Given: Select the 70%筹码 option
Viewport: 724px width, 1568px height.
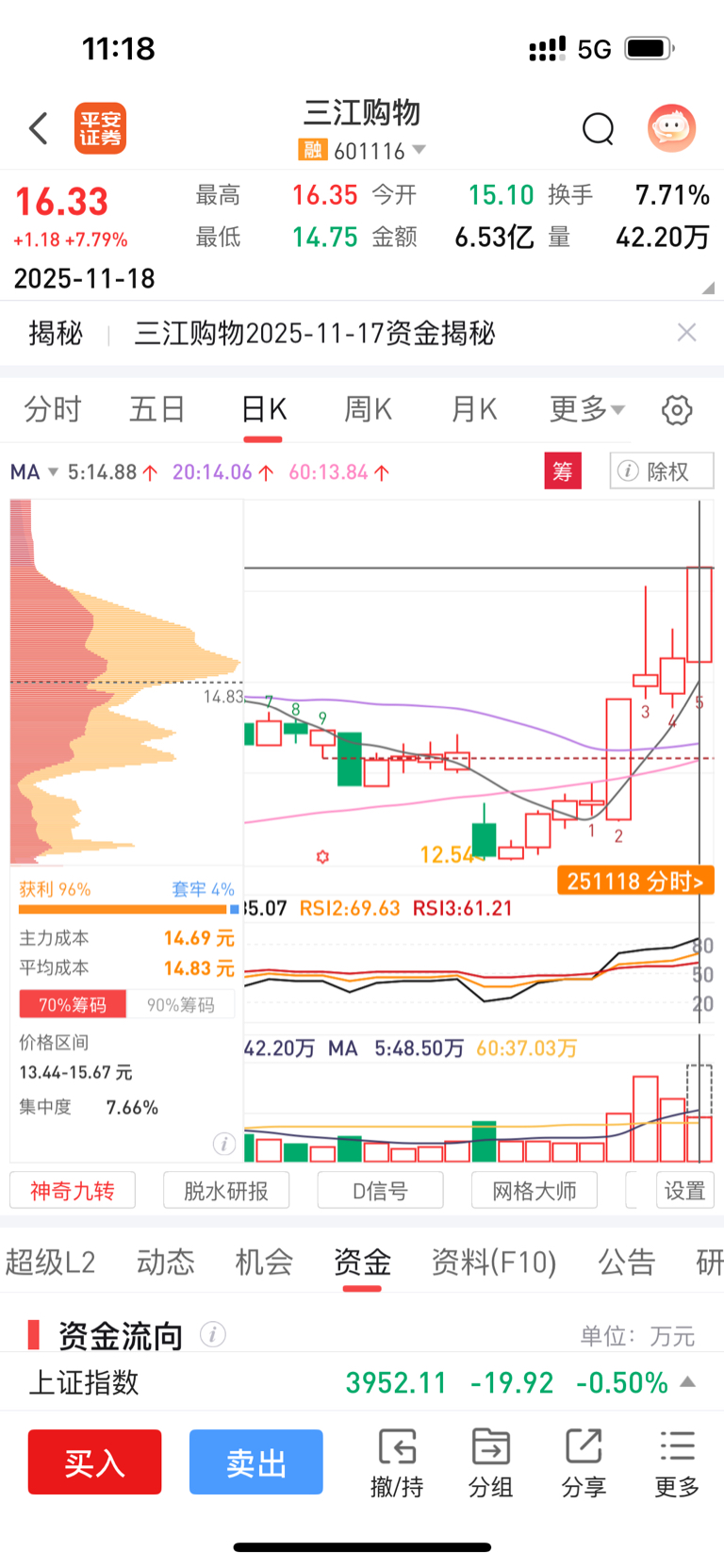Looking at the screenshot, I should [x=73, y=1005].
